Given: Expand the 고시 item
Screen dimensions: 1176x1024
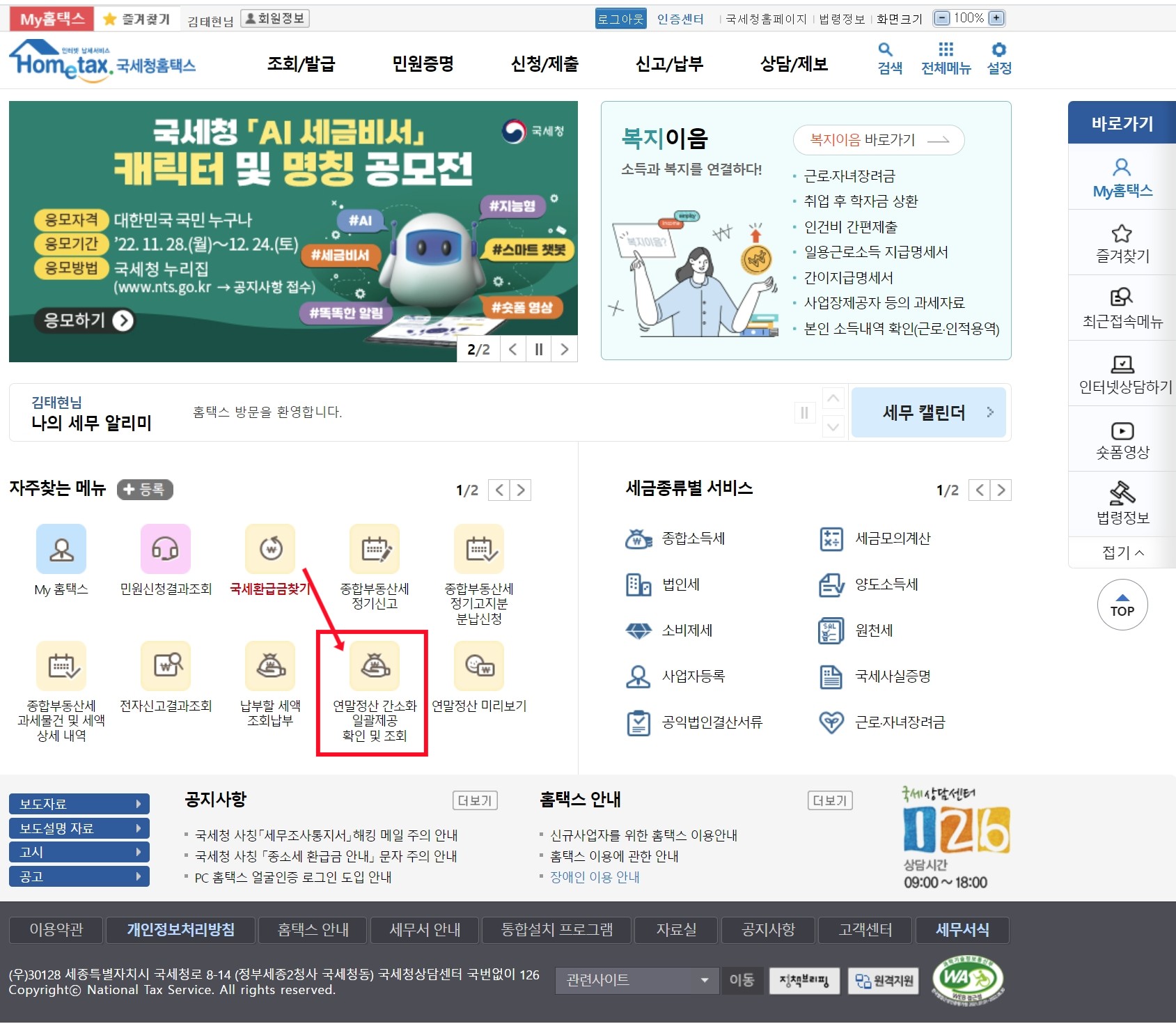Looking at the screenshot, I should [79, 852].
